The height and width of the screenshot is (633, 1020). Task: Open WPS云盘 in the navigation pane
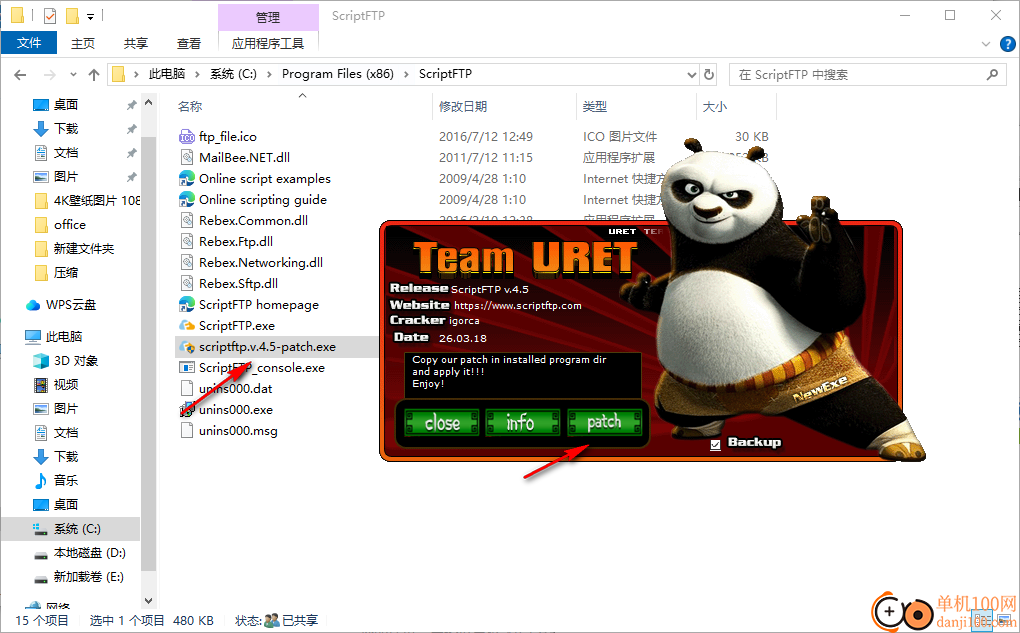tap(71, 304)
